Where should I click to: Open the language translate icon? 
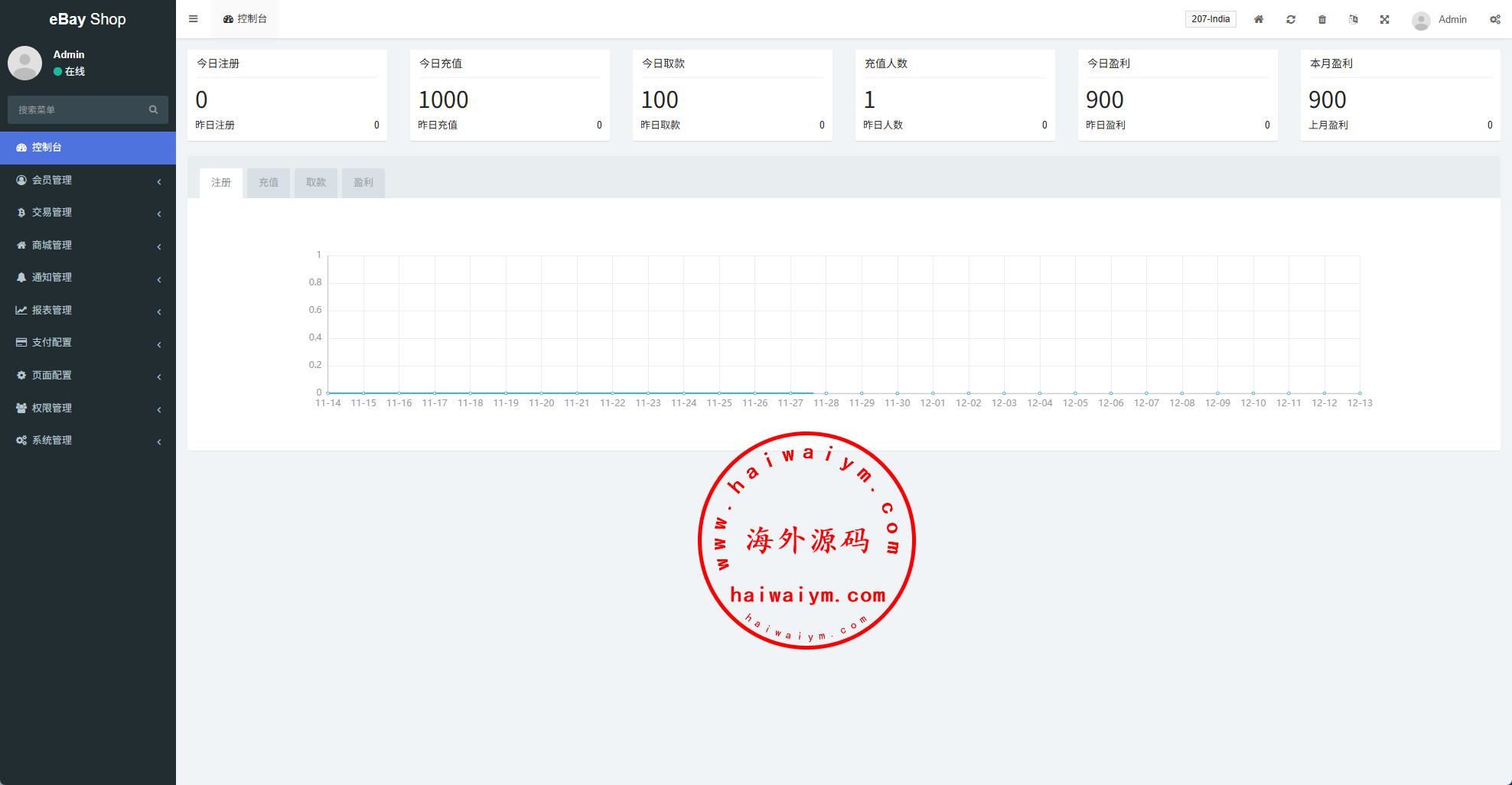coord(1354,19)
